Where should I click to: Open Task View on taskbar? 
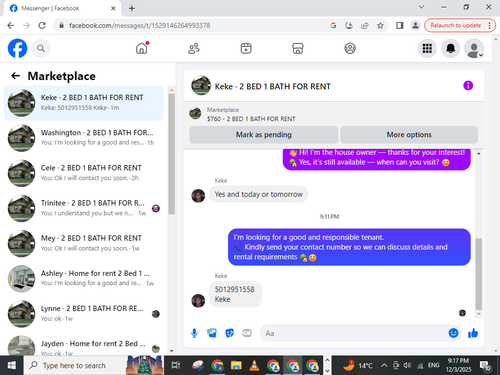click(176, 365)
